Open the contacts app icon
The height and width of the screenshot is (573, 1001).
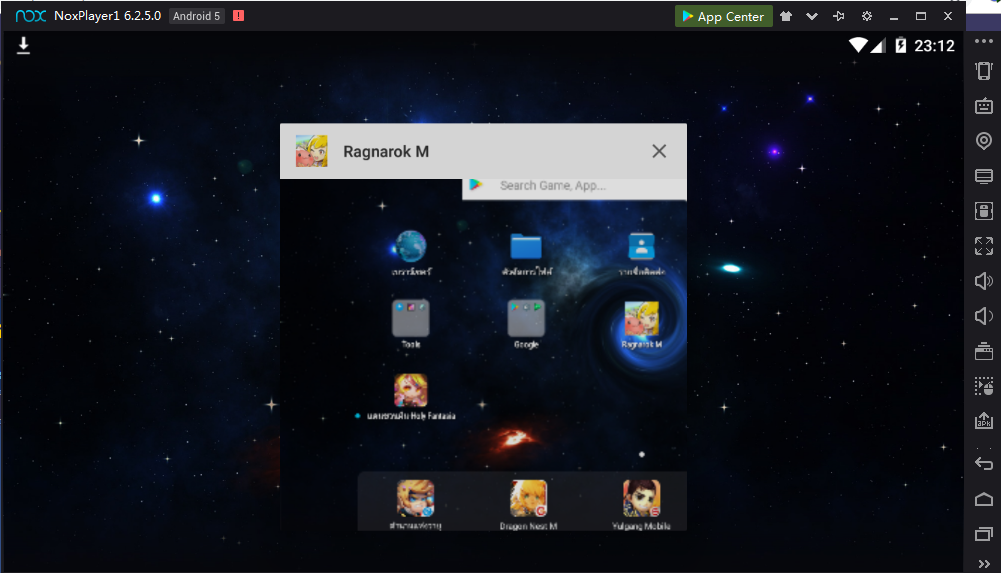(642, 246)
